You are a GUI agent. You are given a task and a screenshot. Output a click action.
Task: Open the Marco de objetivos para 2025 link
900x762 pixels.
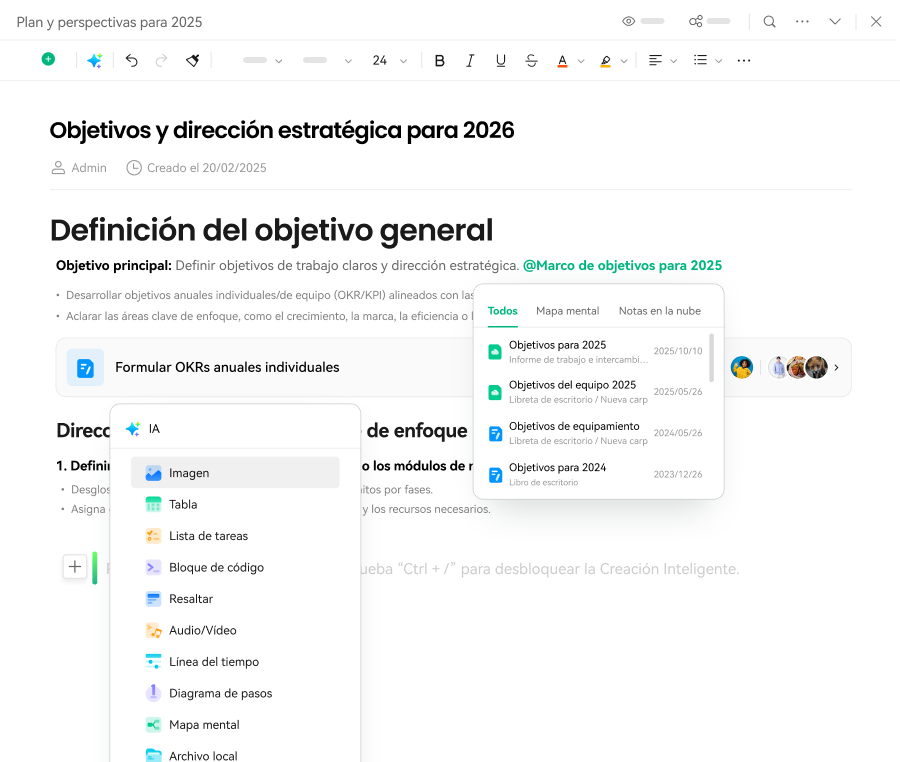(622, 266)
